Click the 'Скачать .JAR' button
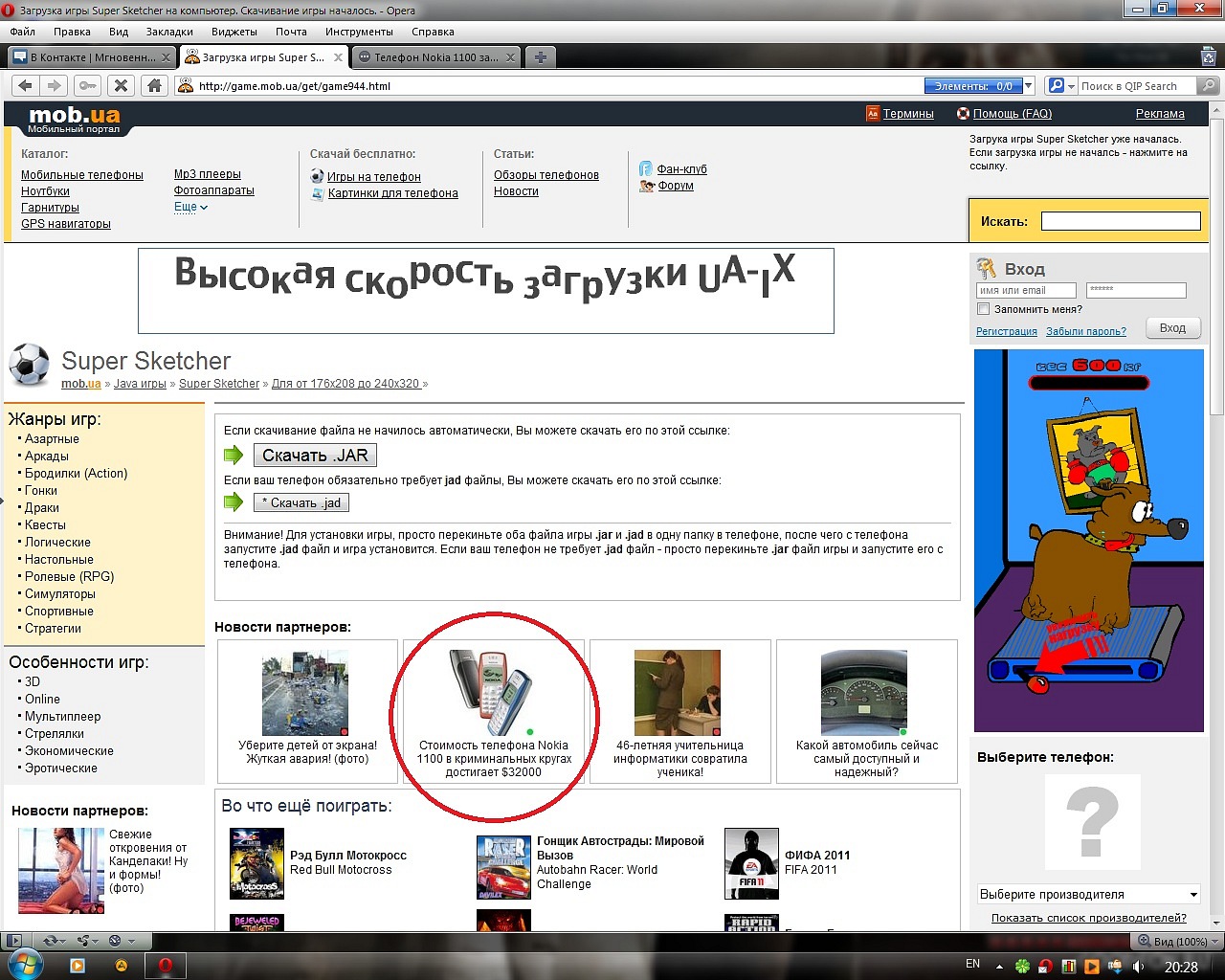 pos(315,456)
